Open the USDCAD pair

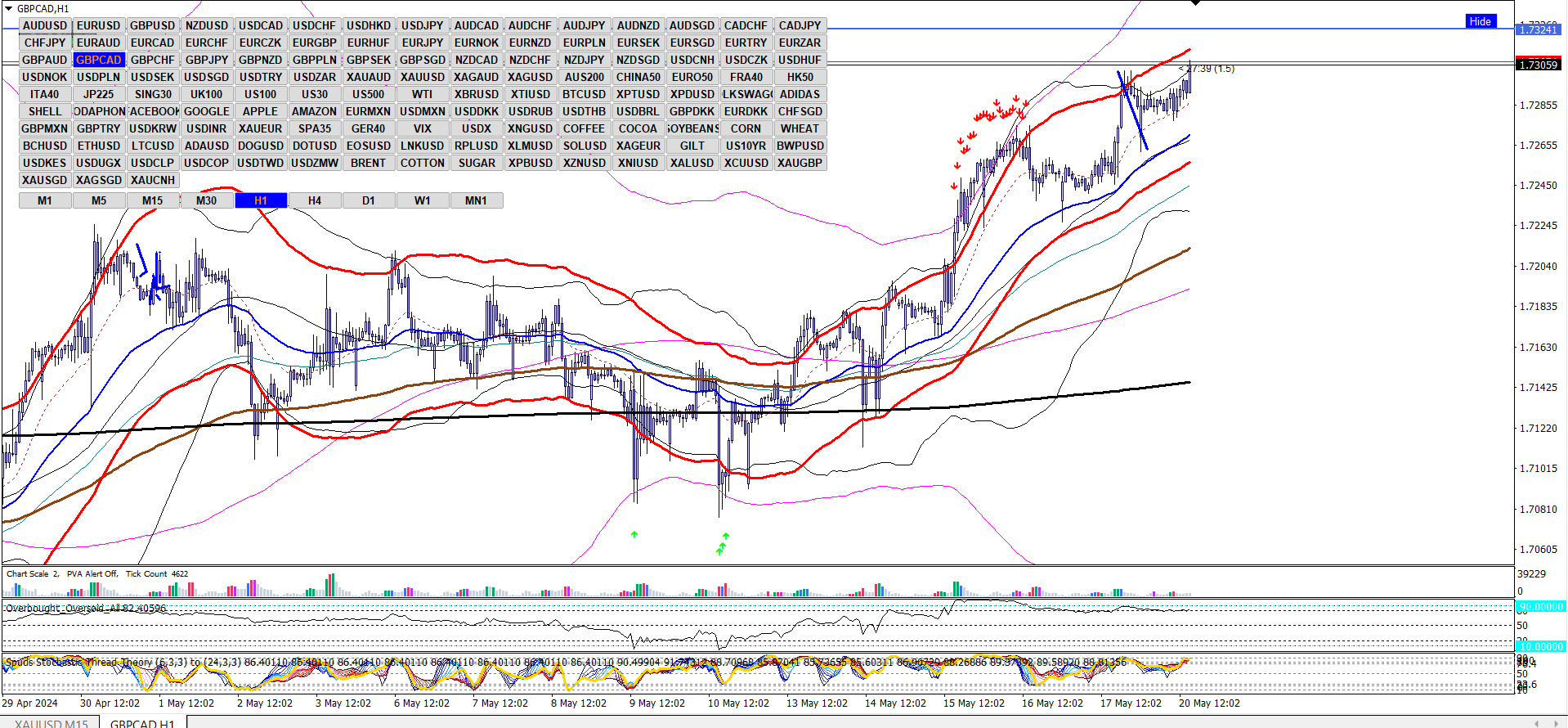(x=261, y=25)
